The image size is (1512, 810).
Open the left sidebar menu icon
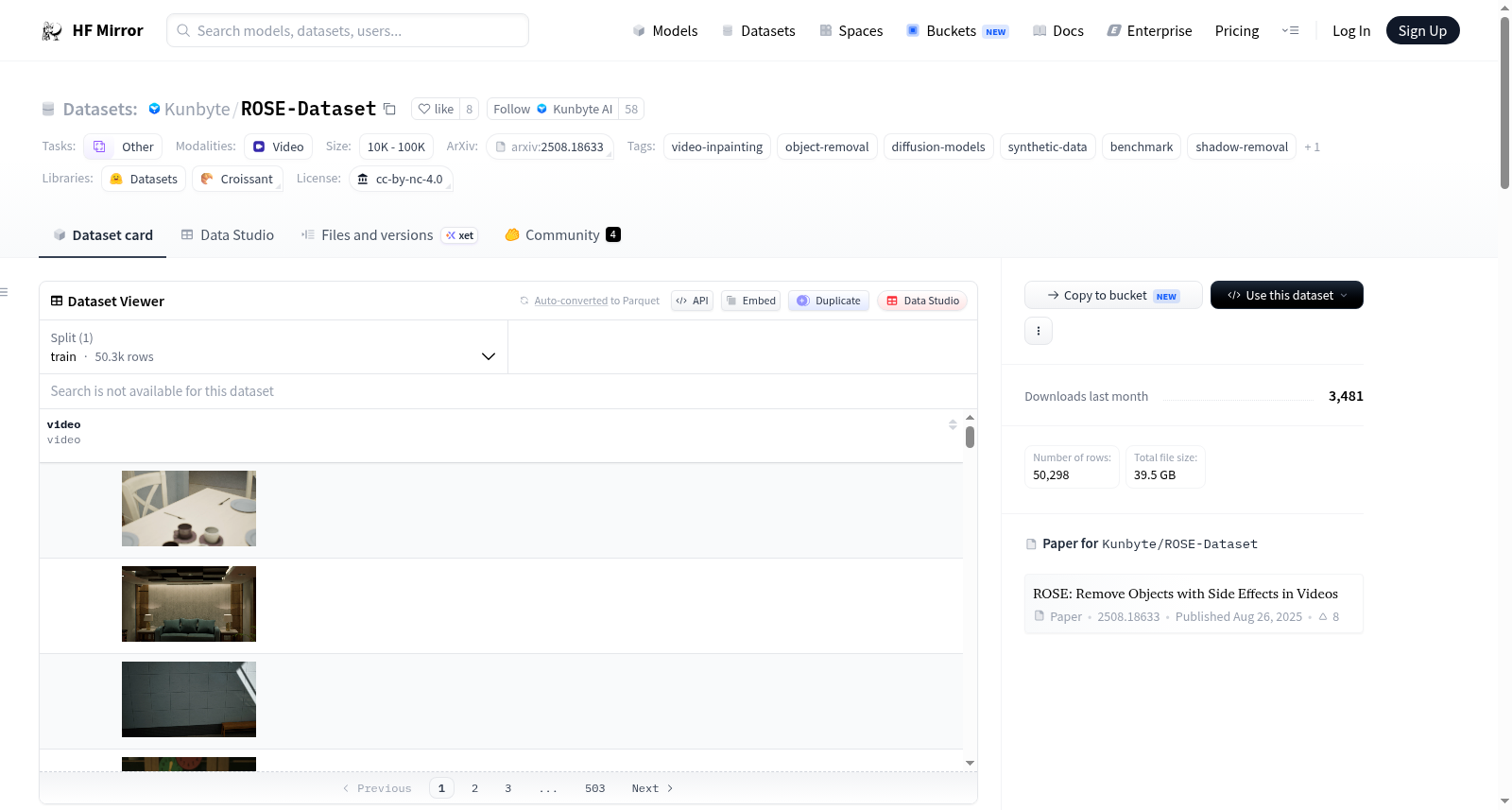point(5,292)
